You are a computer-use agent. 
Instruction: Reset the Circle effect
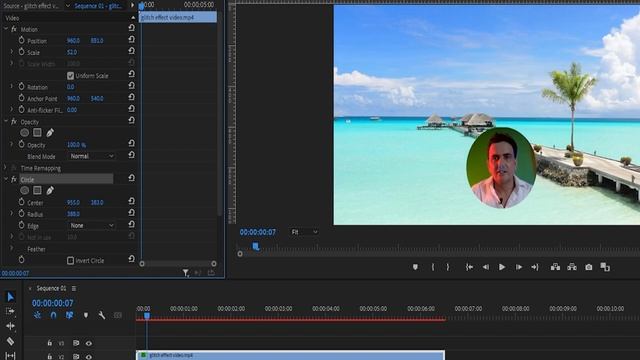click(131, 178)
